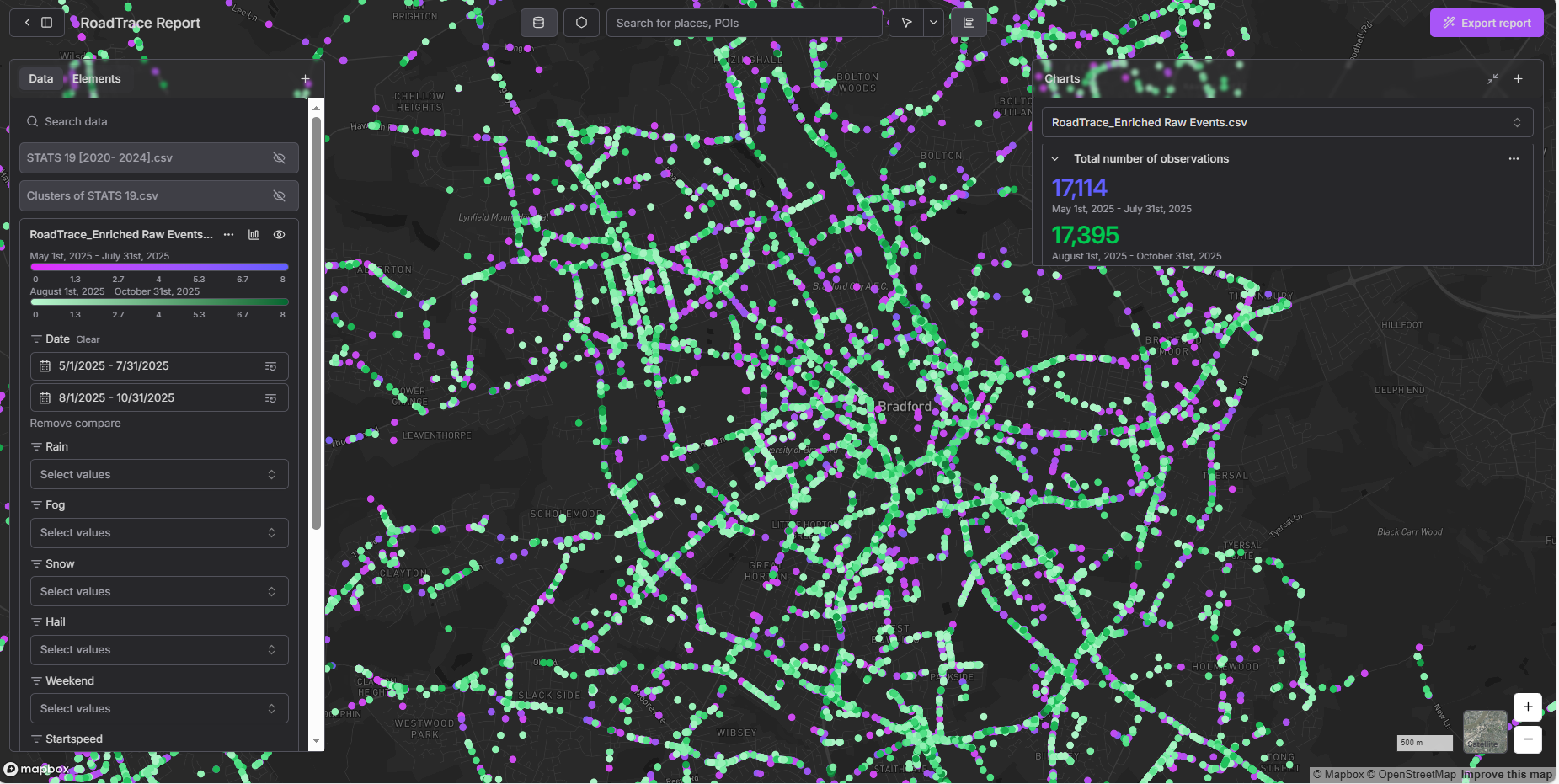
Task: Open Total number of observations options menu
Action: (1514, 158)
